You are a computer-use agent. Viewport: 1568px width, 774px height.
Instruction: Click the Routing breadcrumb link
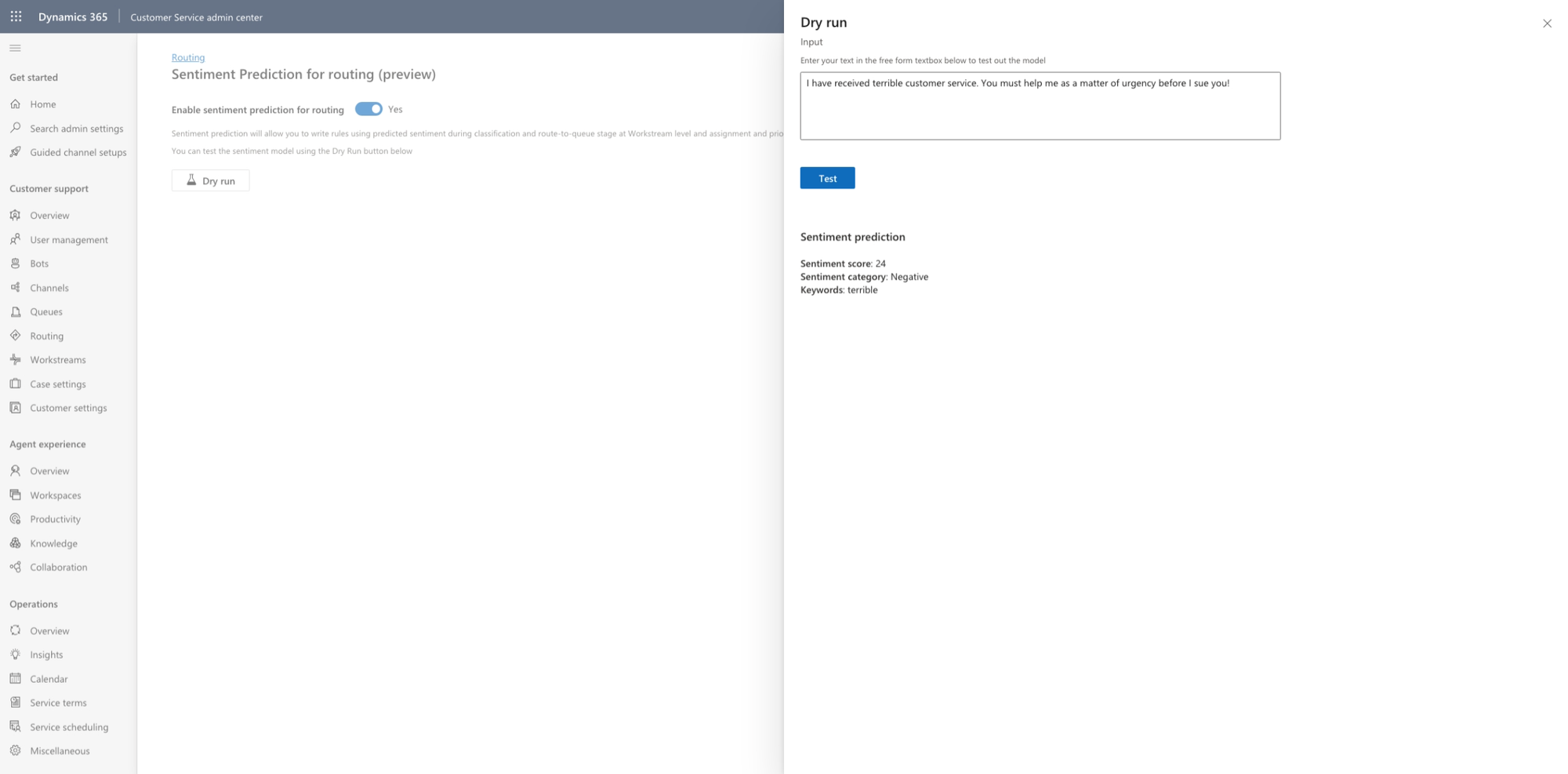click(x=188, y=57)
